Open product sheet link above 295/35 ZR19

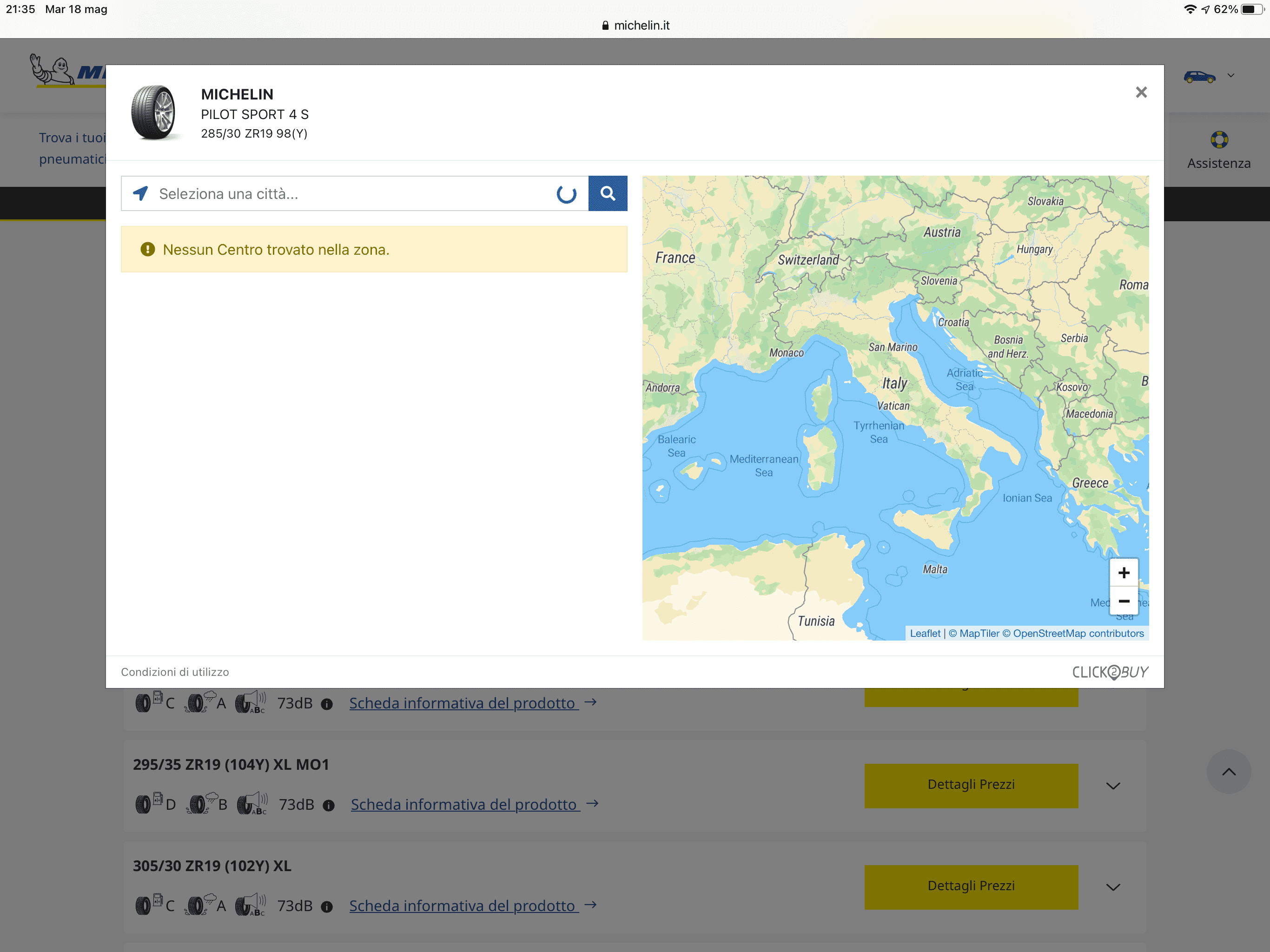coord(474,703)
